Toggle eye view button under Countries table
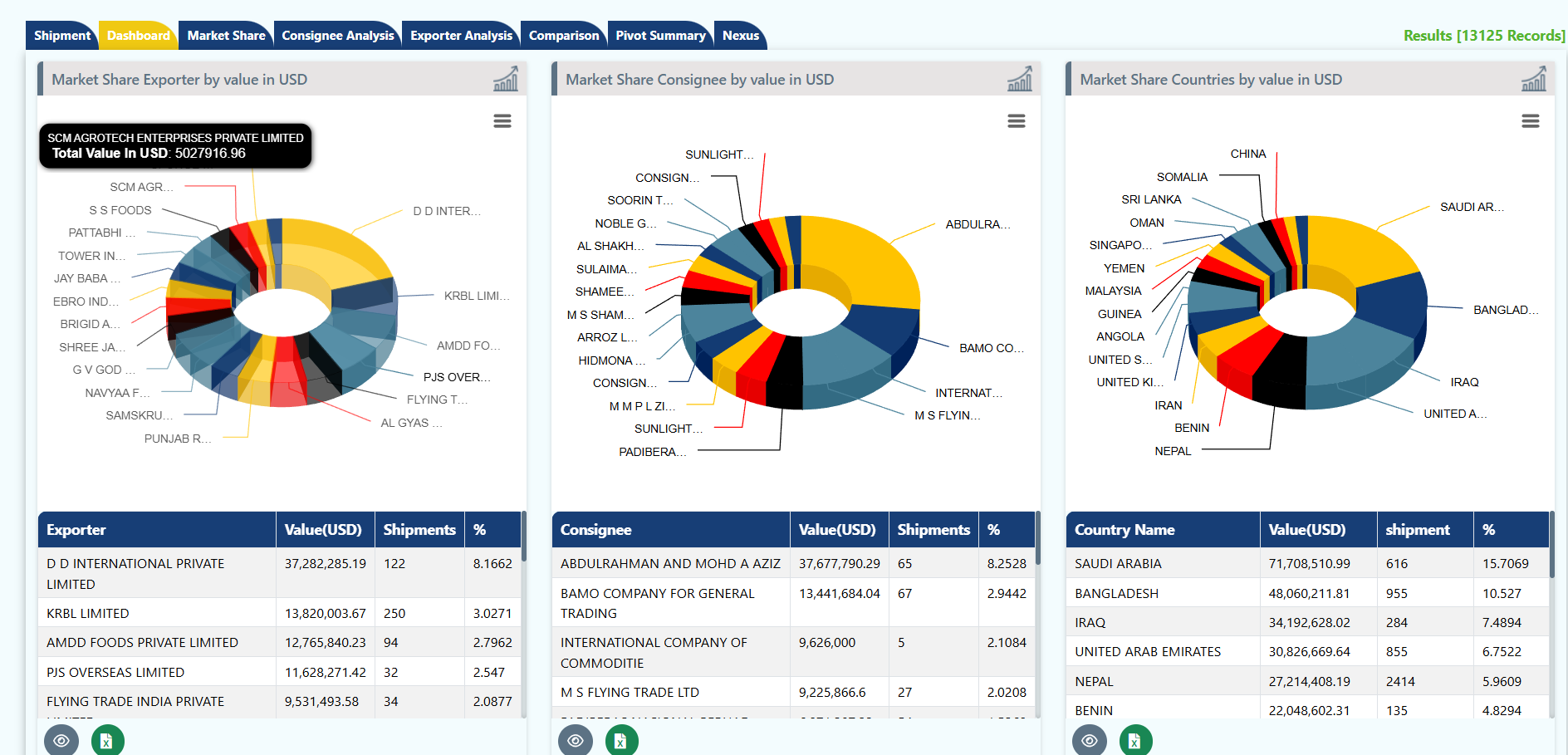This screenshot has width=1568, height=755. 1090,740
